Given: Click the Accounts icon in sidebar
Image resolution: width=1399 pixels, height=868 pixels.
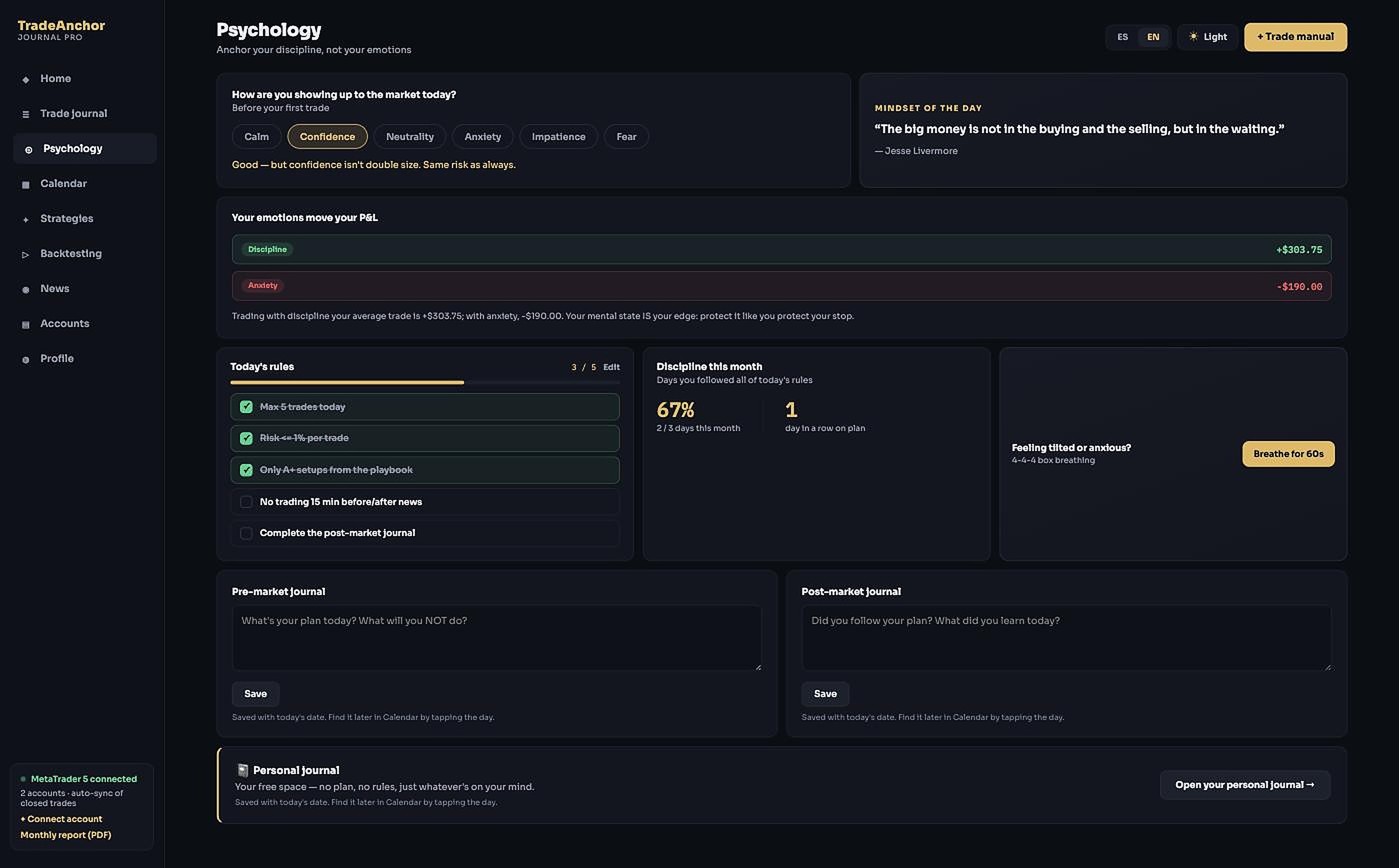Looking at the screenshot, I should tap(25, 324).
